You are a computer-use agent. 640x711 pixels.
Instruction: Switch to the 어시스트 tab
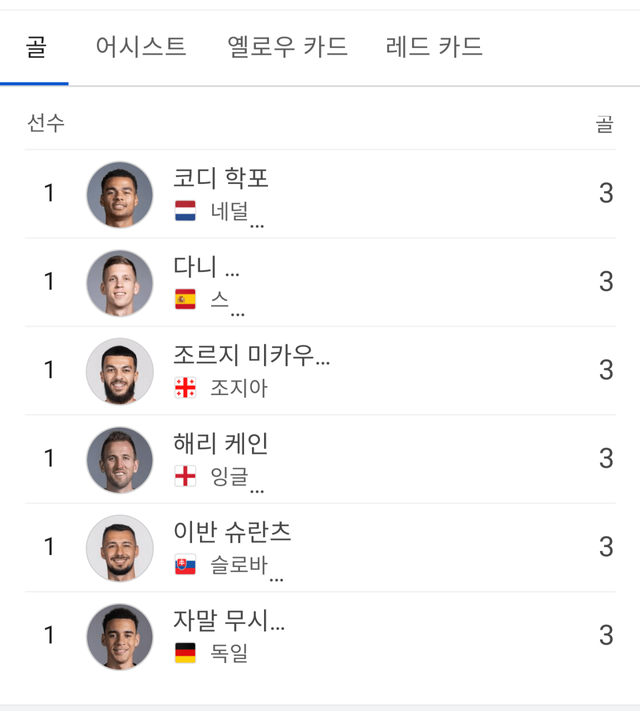[141, 47]
